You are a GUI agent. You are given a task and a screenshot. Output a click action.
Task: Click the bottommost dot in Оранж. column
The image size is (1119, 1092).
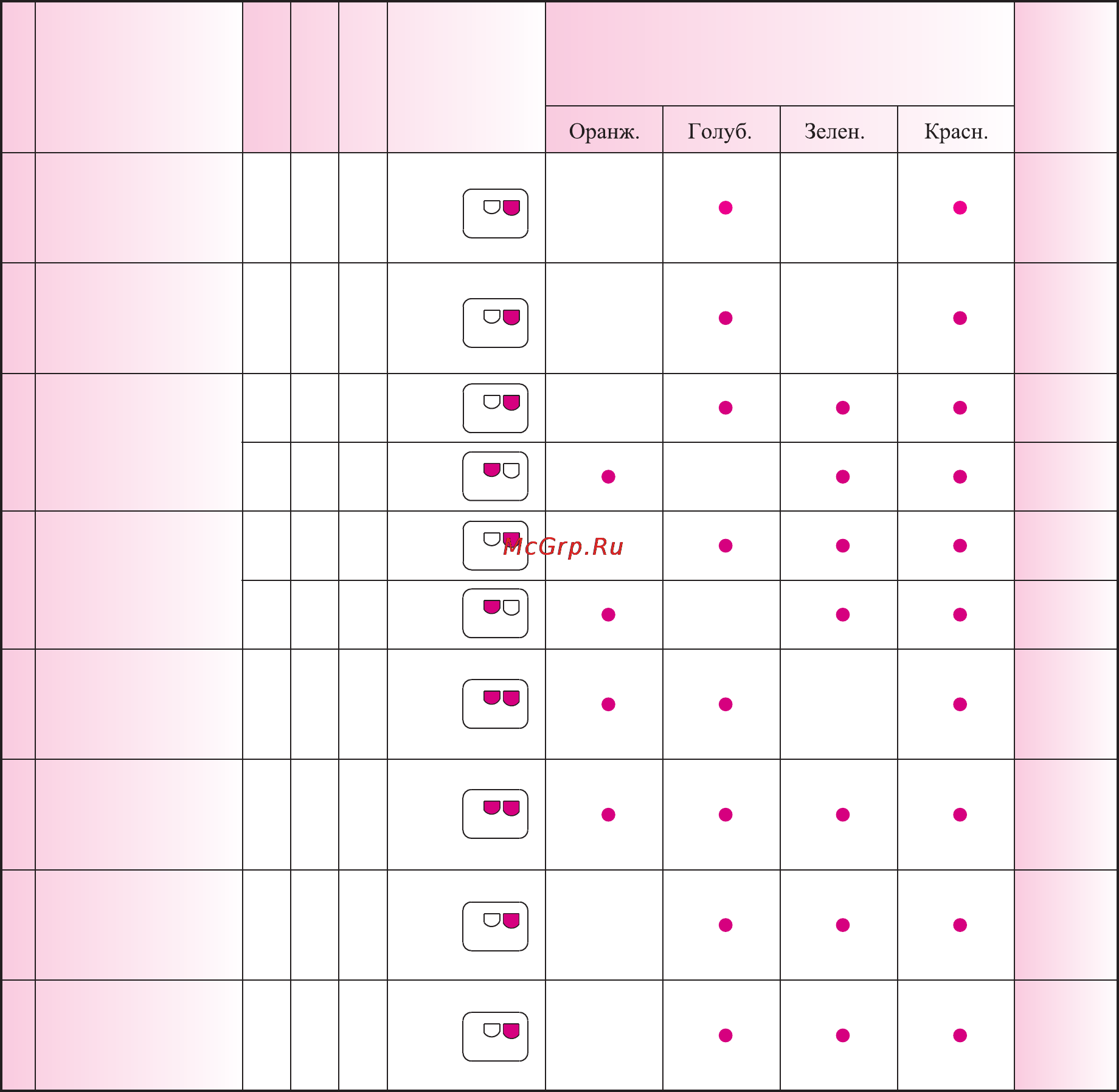click(x=608, y=815)
